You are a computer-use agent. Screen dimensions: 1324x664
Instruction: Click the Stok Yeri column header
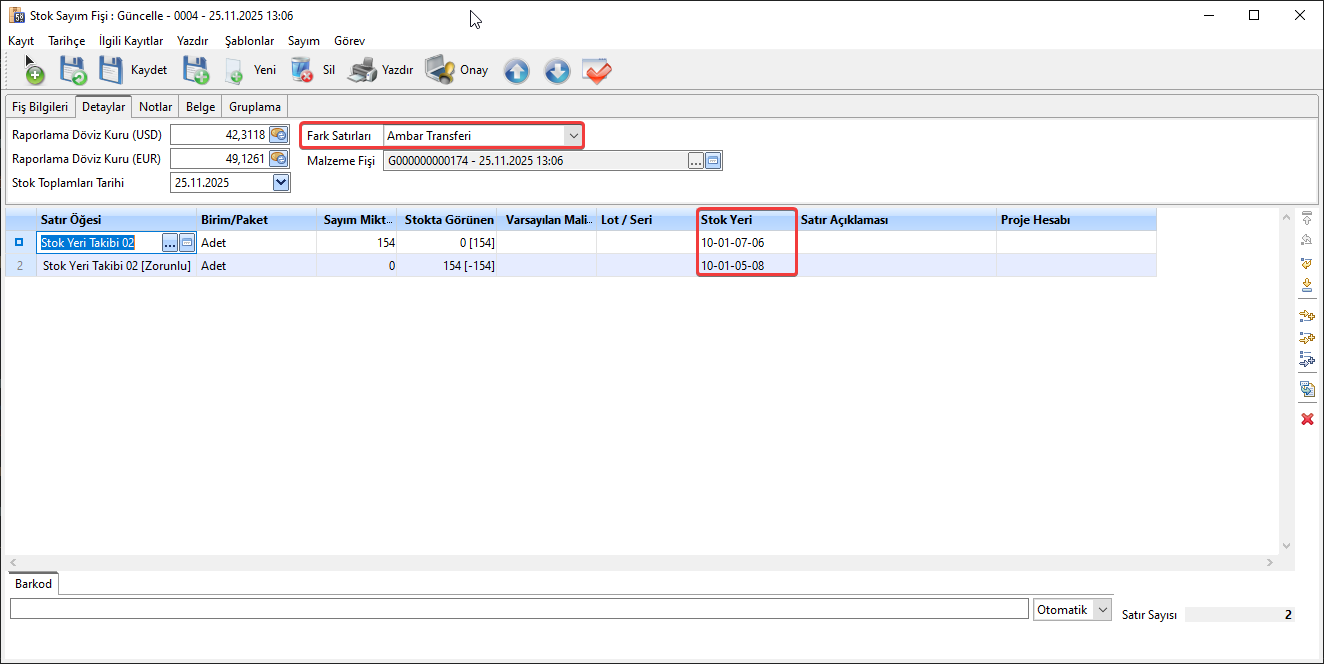point(746,220)
